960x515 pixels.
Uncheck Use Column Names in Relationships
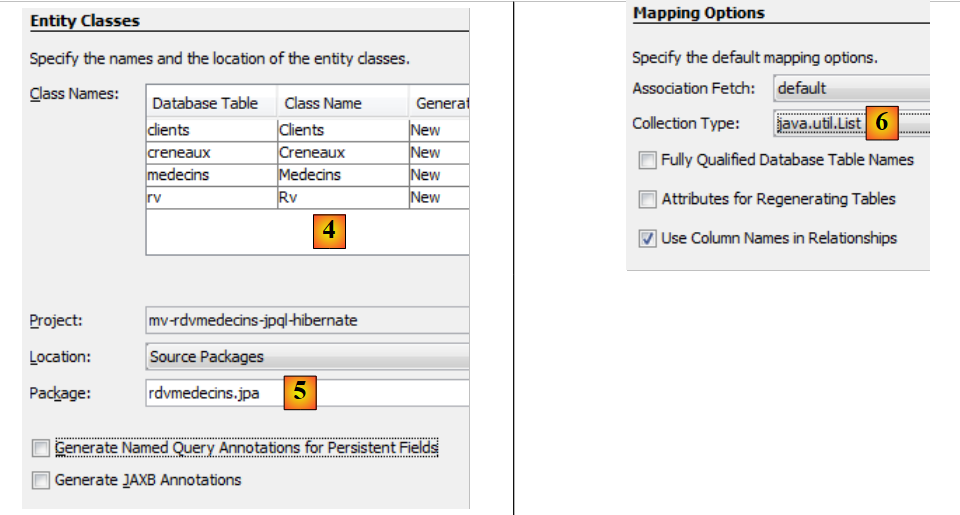pos(648,238)
